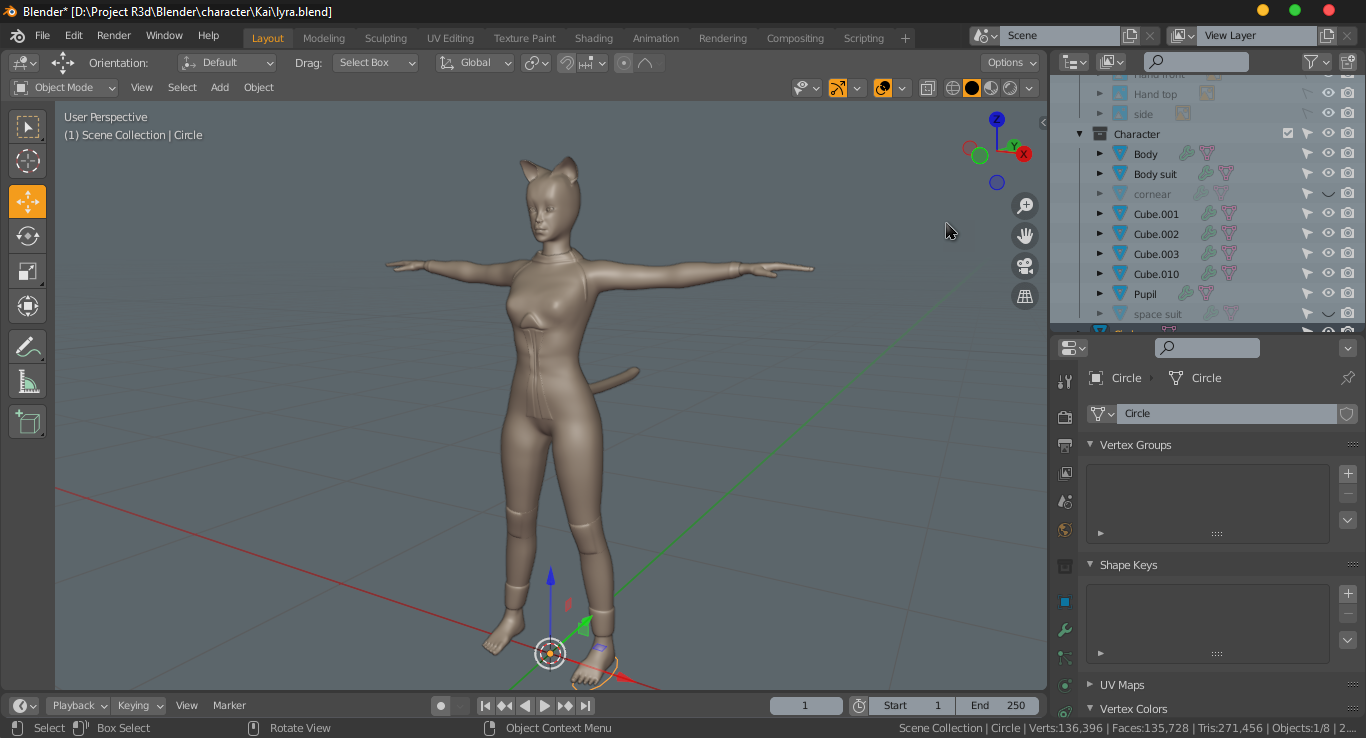Switch to the Sculpting workspace tab
The image size is (1366, 738).
click(x=386, y=38)
